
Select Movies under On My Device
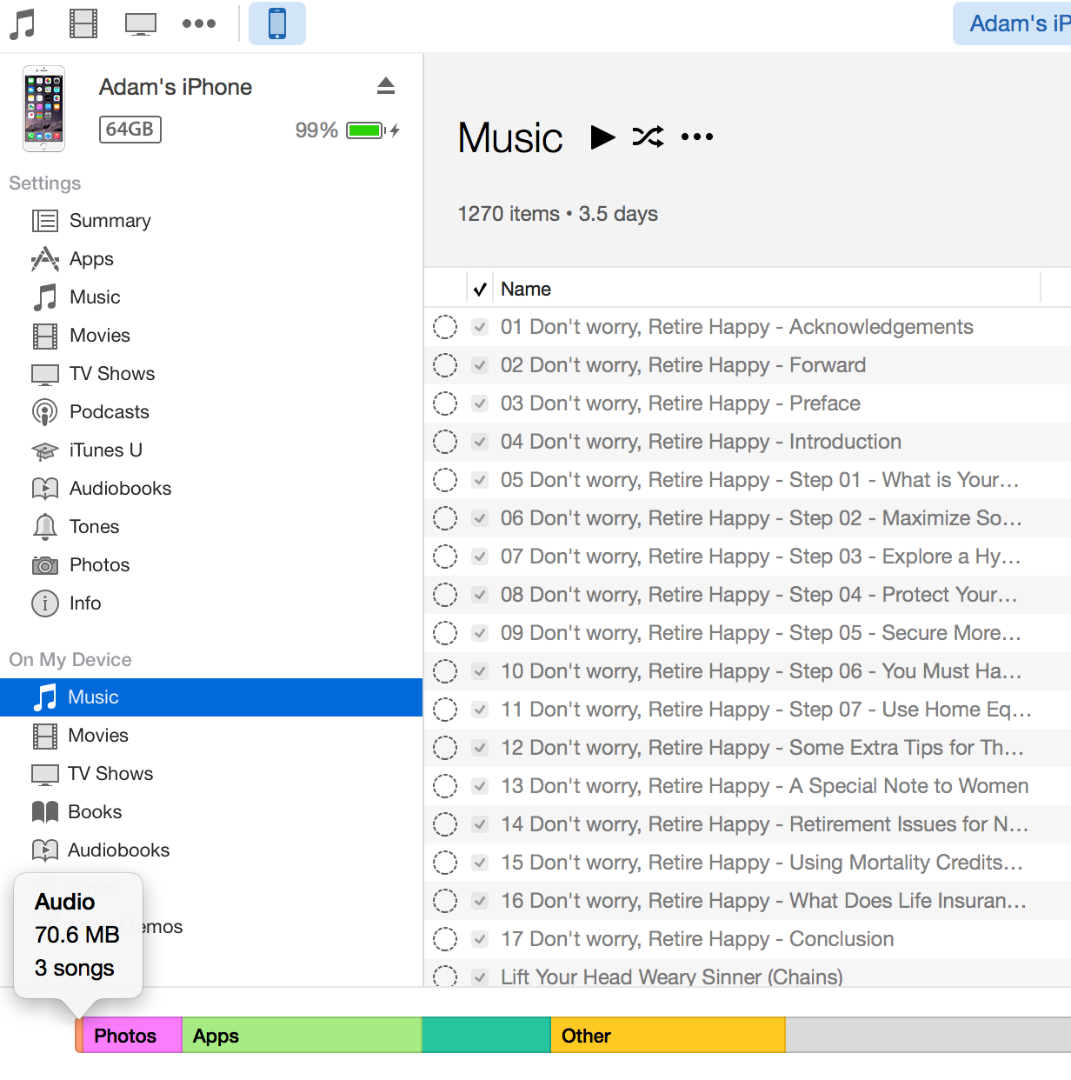pyautogui.click(x=80, y=736)
